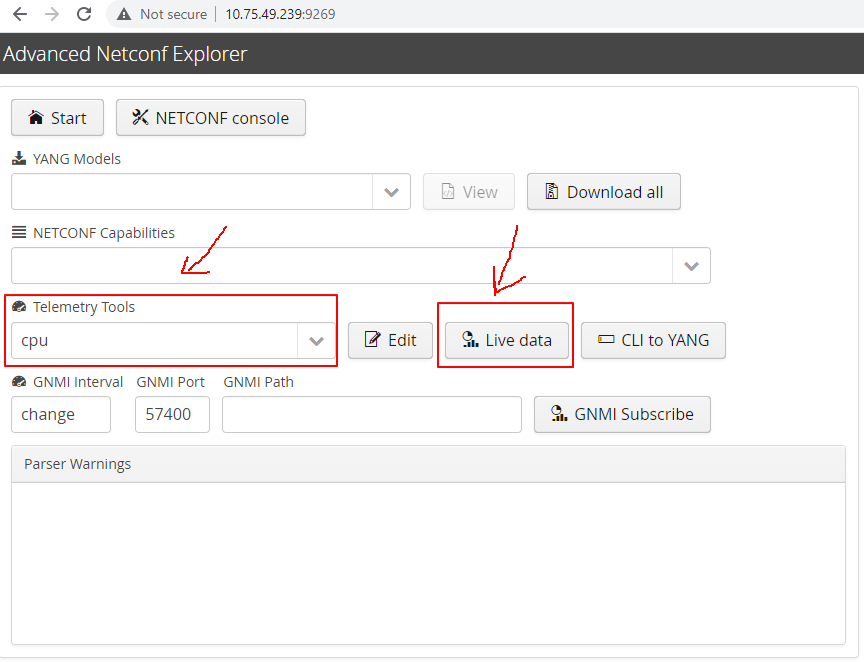Click the browser forward arrow
864x662 pixels.
(52, 14)
